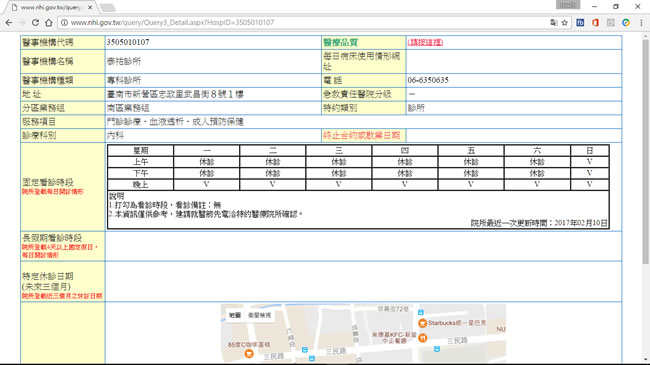650x365 pixels.
Task: Click the update time 2017年02月10日 text
Action: 581,223
